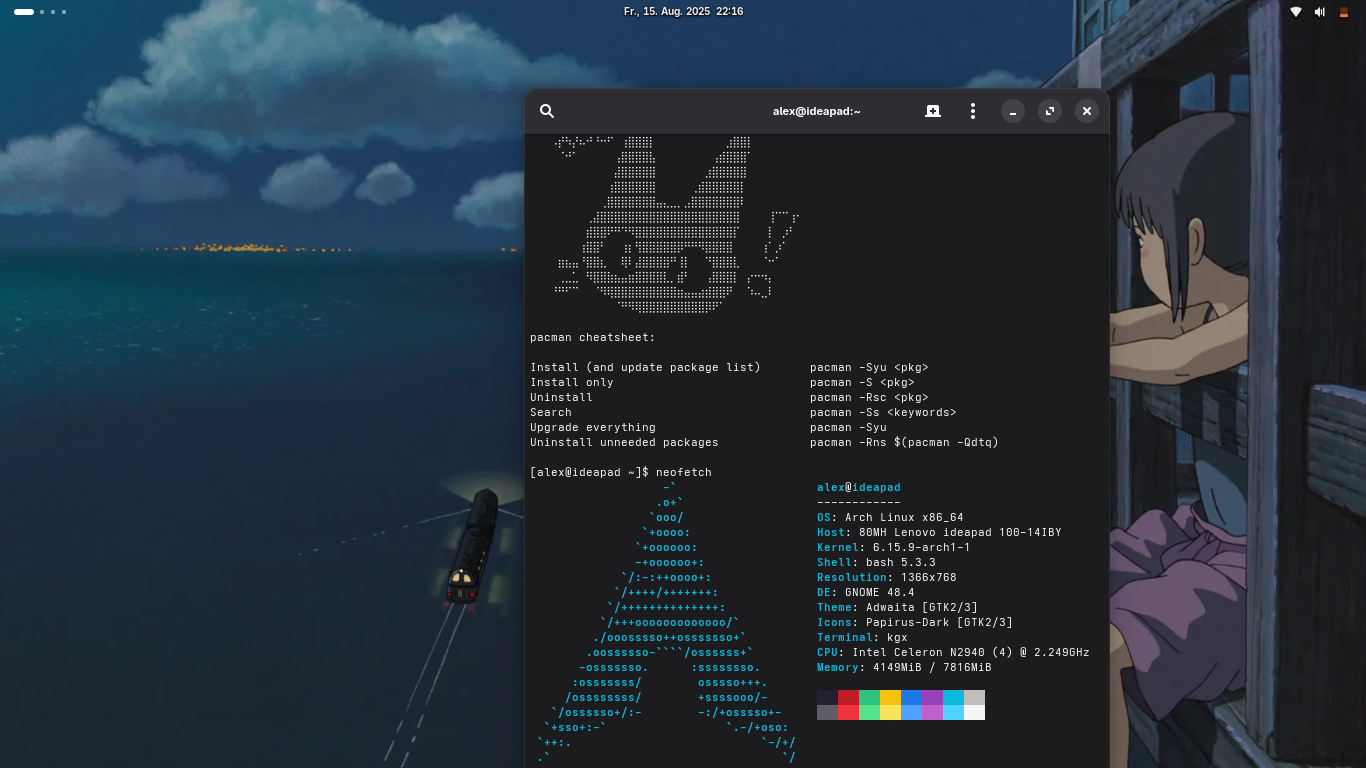Click the Wi-Fi icon in top bar

tap(1296, 12)
